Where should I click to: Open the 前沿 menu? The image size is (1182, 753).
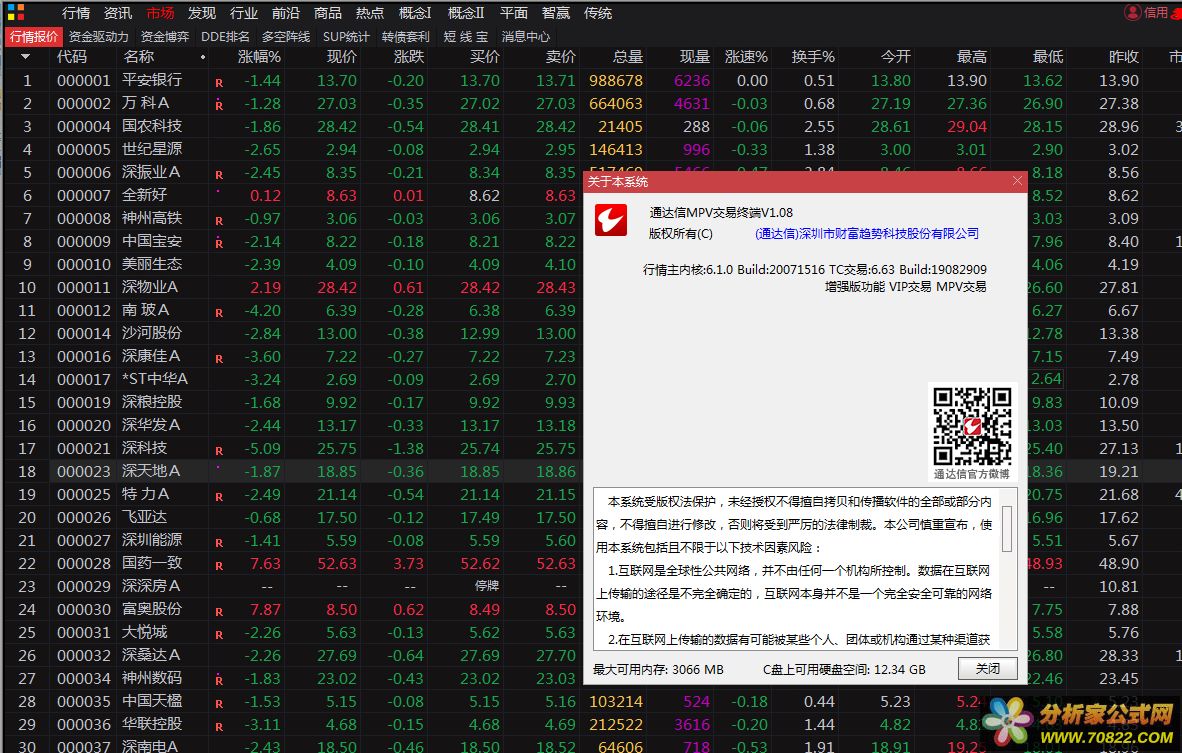(286, 13)
